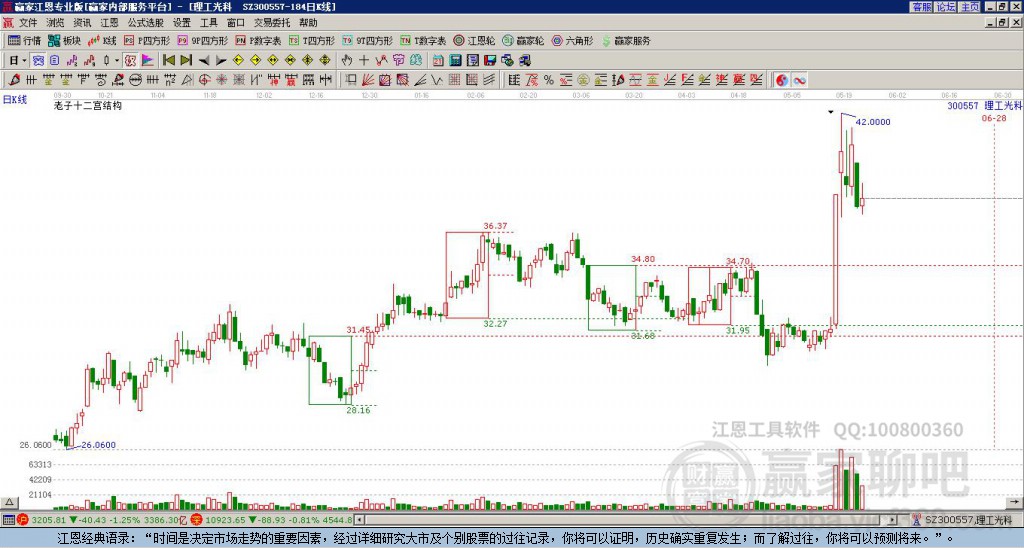Open the 客服 customer service link

coord(921,7)
